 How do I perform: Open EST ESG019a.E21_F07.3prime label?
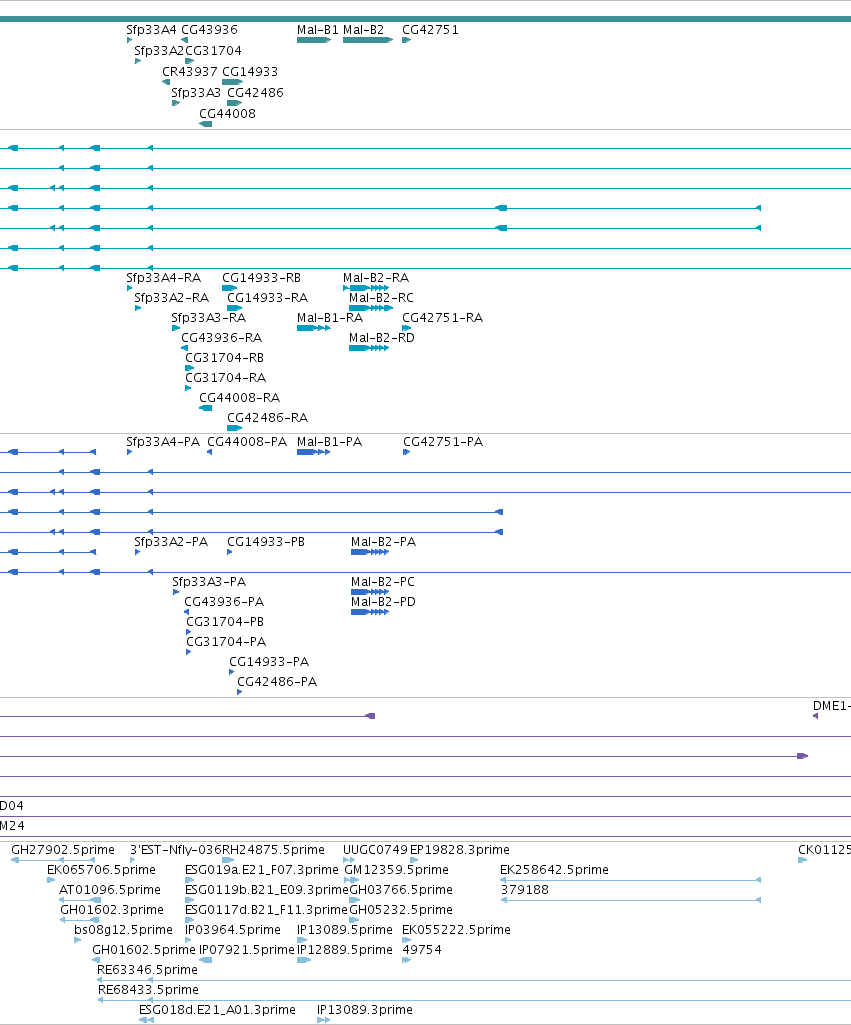click(262, 870)
